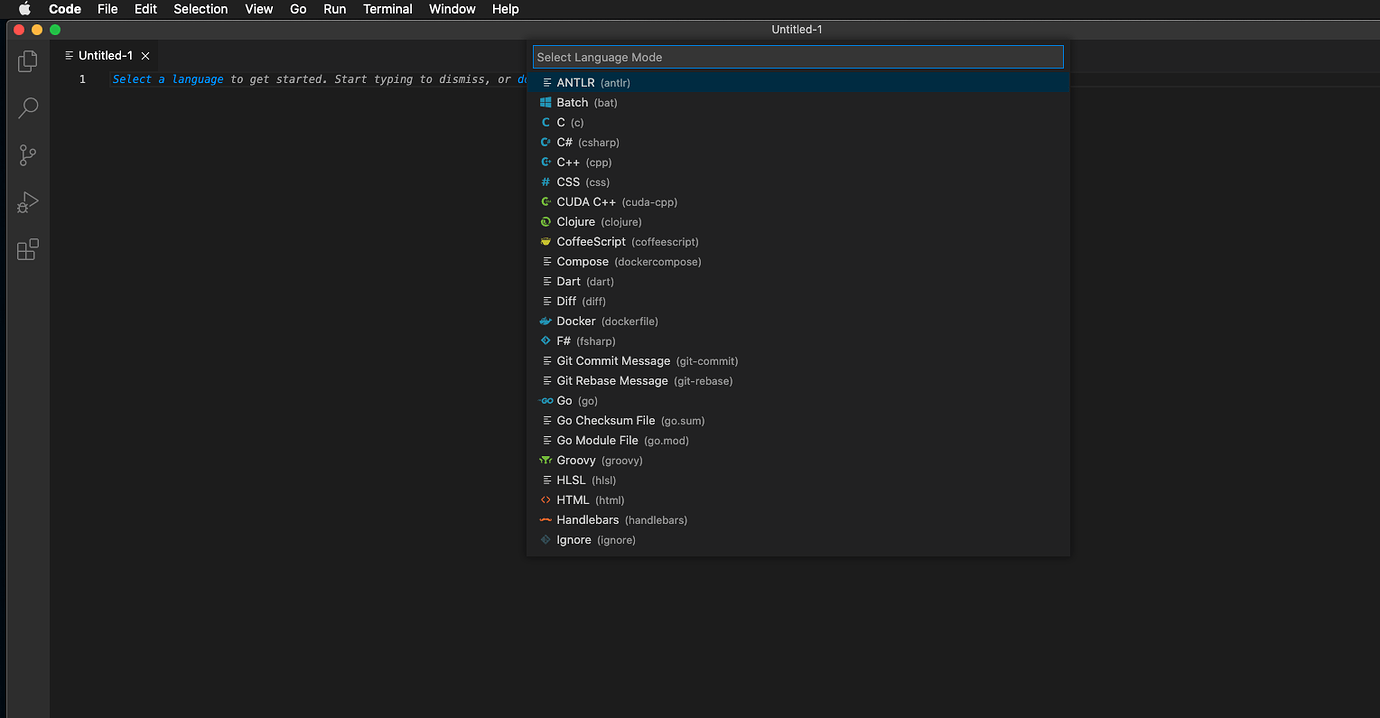Click the C language icon
1380x718 pixels.
click(546, 122)
